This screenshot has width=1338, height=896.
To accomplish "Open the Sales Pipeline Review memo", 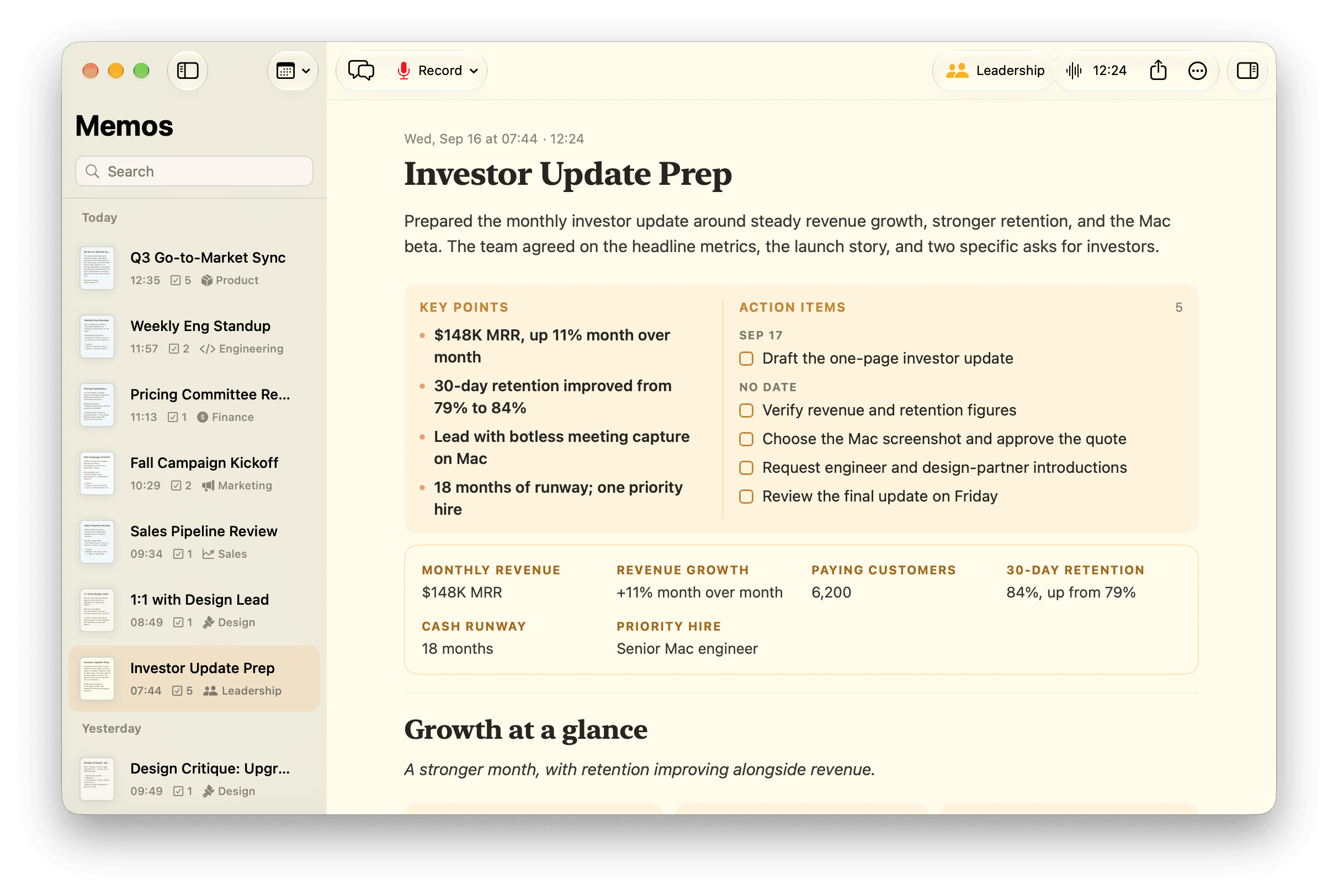I will tap(194, 542).
